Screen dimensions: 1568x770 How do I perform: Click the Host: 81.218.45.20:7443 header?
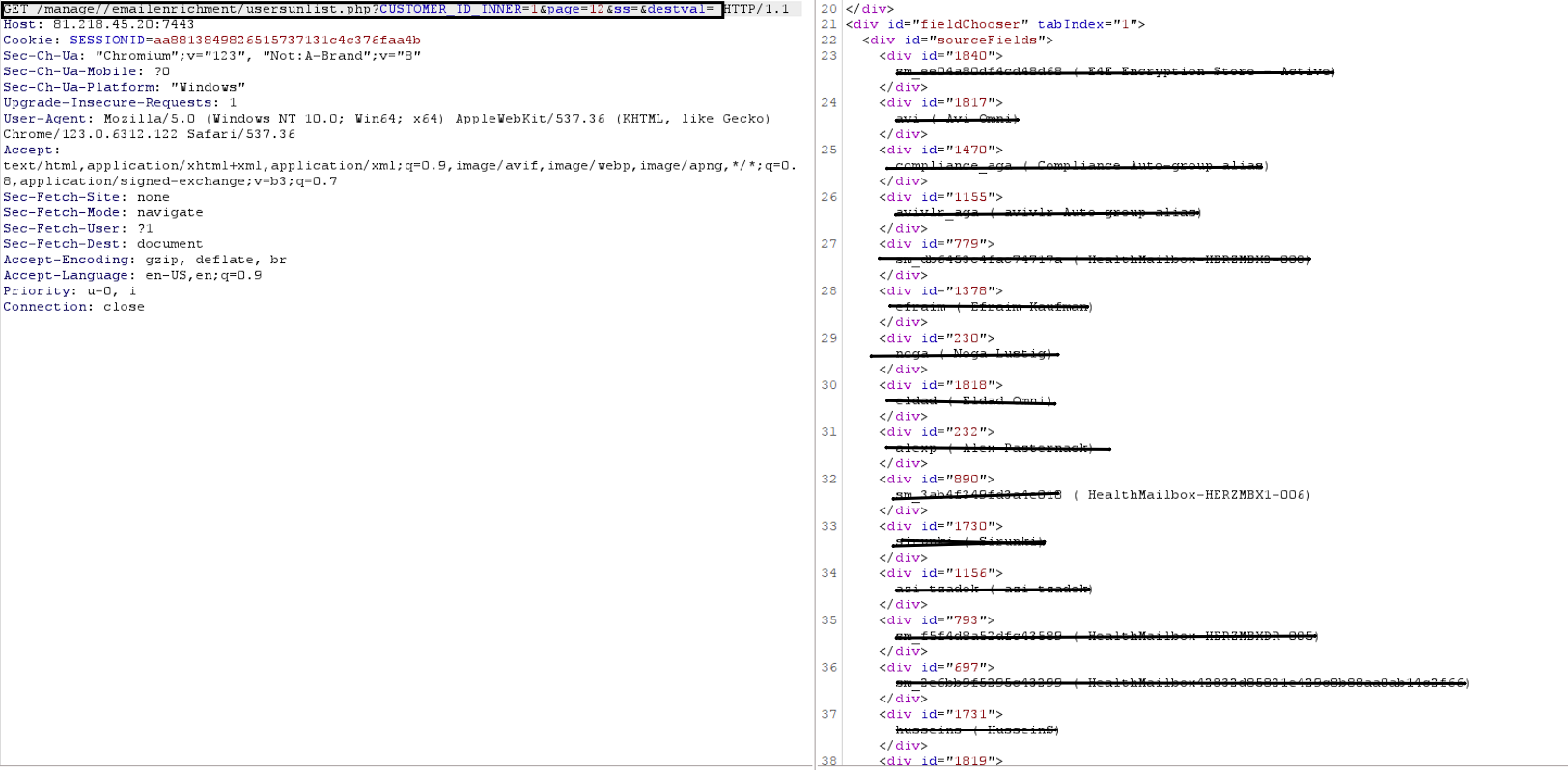point(98,24)
